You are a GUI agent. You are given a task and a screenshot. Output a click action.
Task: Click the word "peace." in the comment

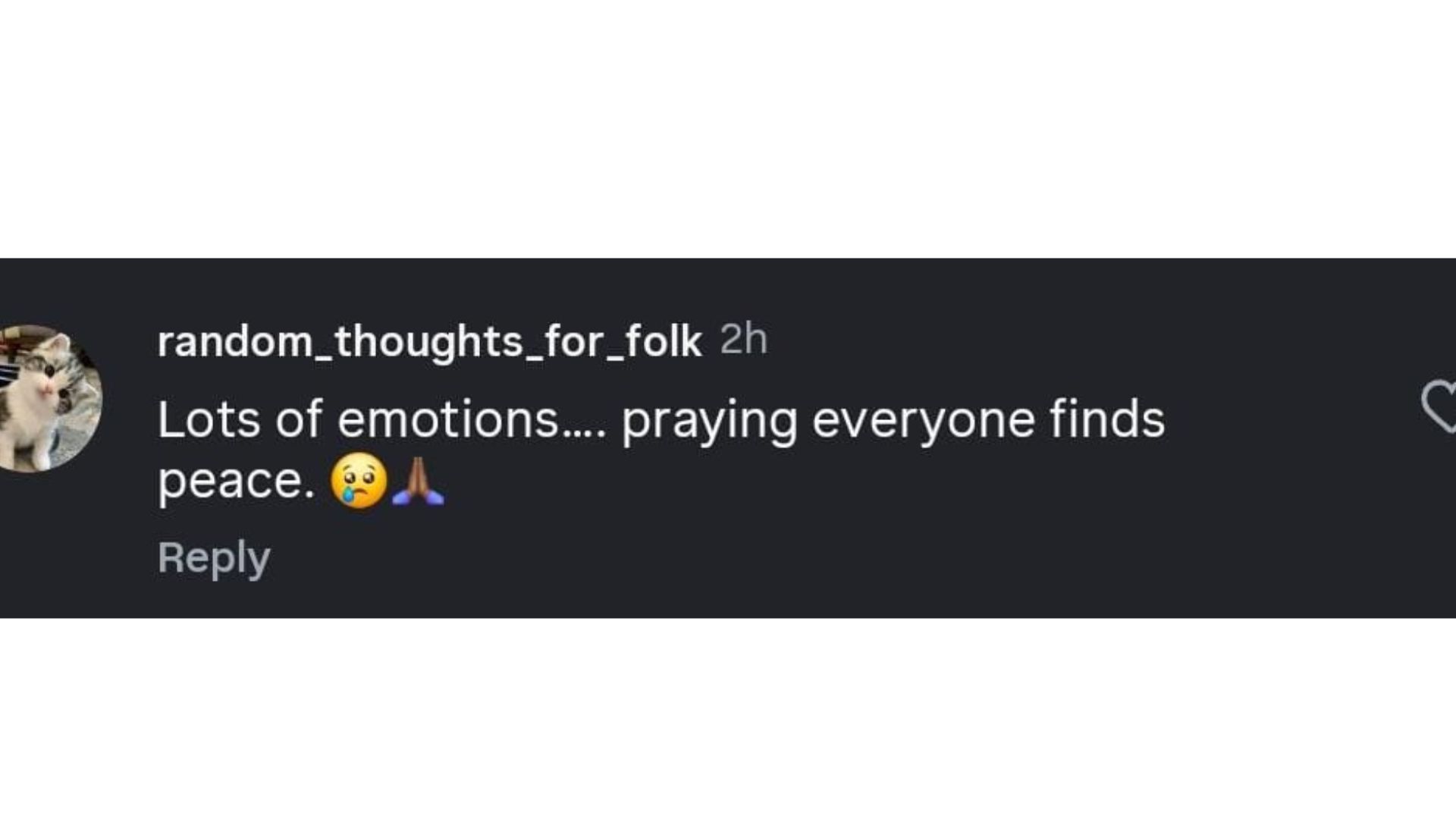coord(236,482)
